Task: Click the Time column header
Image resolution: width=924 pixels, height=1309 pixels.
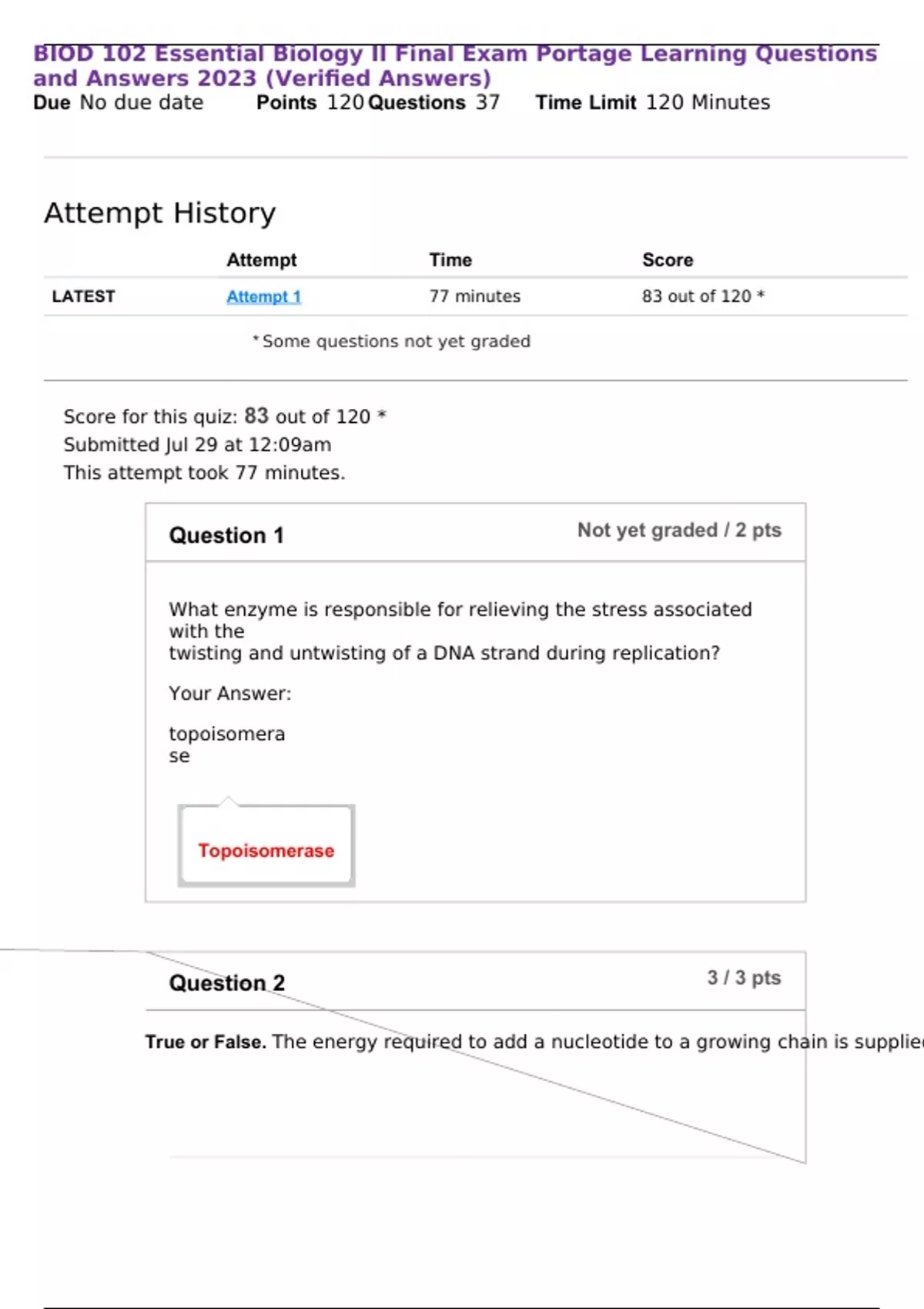Action: [x=450, y=260]
